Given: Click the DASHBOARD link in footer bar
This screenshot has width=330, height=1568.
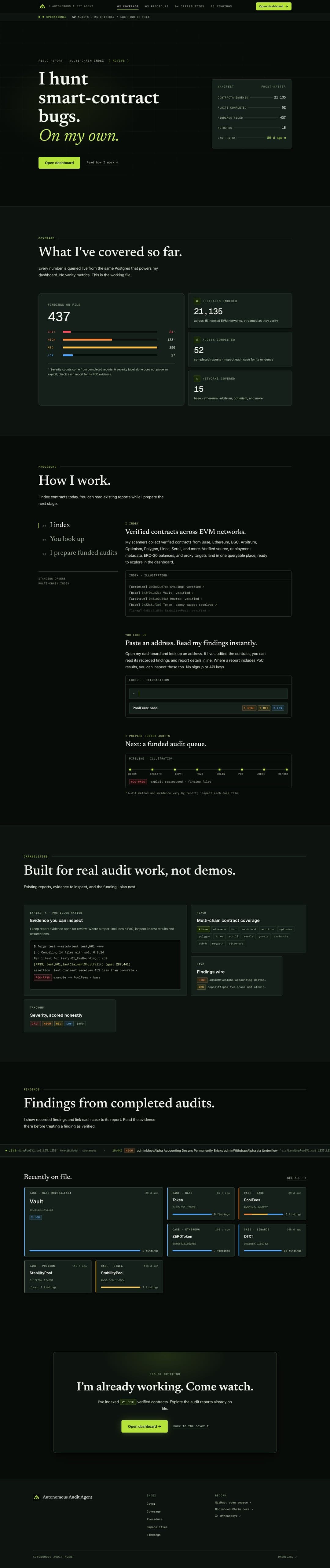Looking at the screenshot, I should click(x=288, y=1556).
